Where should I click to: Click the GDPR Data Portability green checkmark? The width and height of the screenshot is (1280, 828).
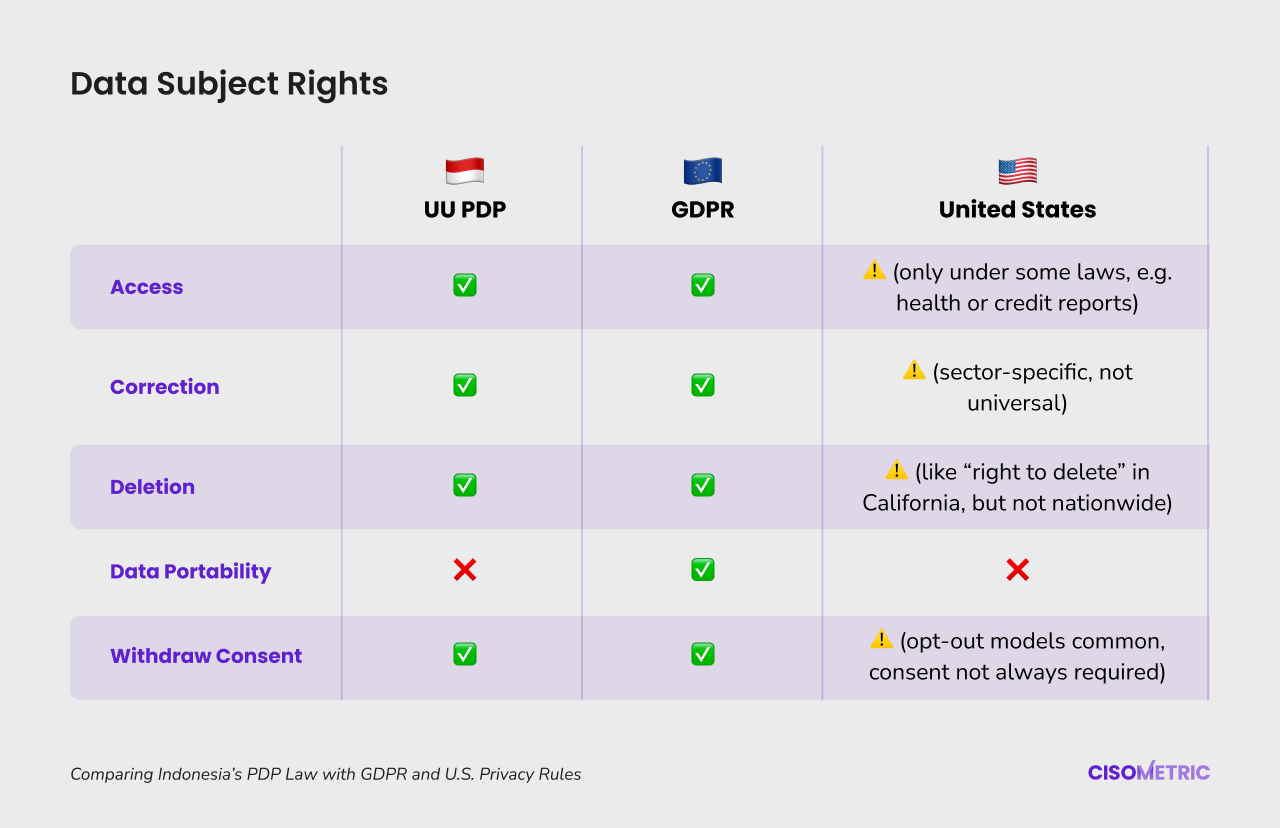pyautogui.click(x=702, y=570)
